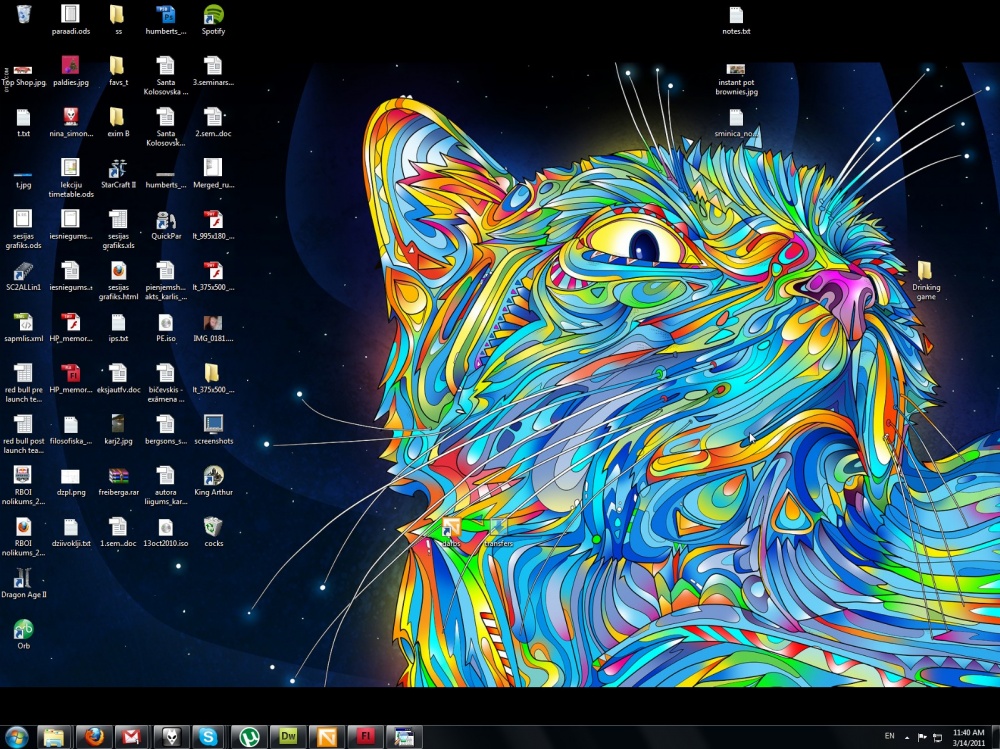Select the favs_t folder icon
This screenshot has height=749, width=1000.
coord(118,65)
